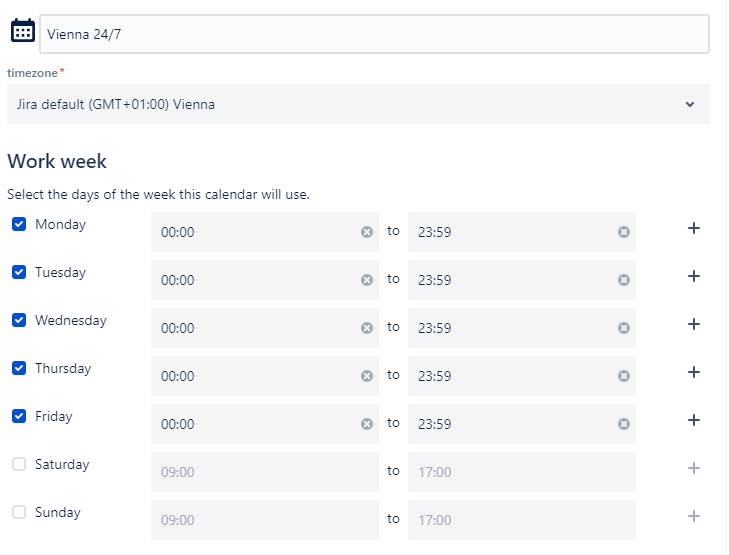Add another time range for Wednesday
The height and width of the screenshot is (555, 729).
point(694,324)
